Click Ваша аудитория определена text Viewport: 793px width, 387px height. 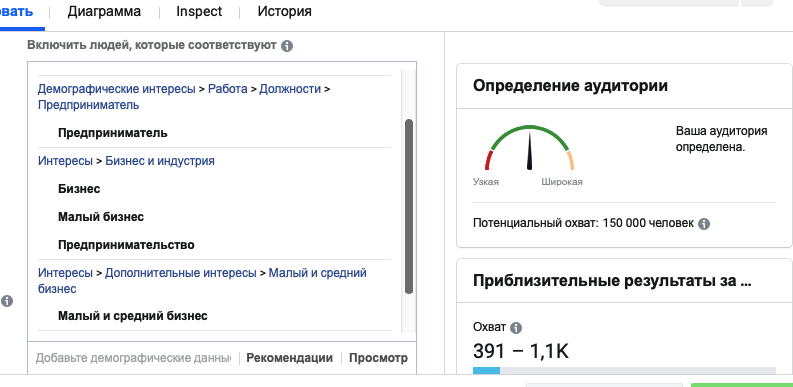722,140
